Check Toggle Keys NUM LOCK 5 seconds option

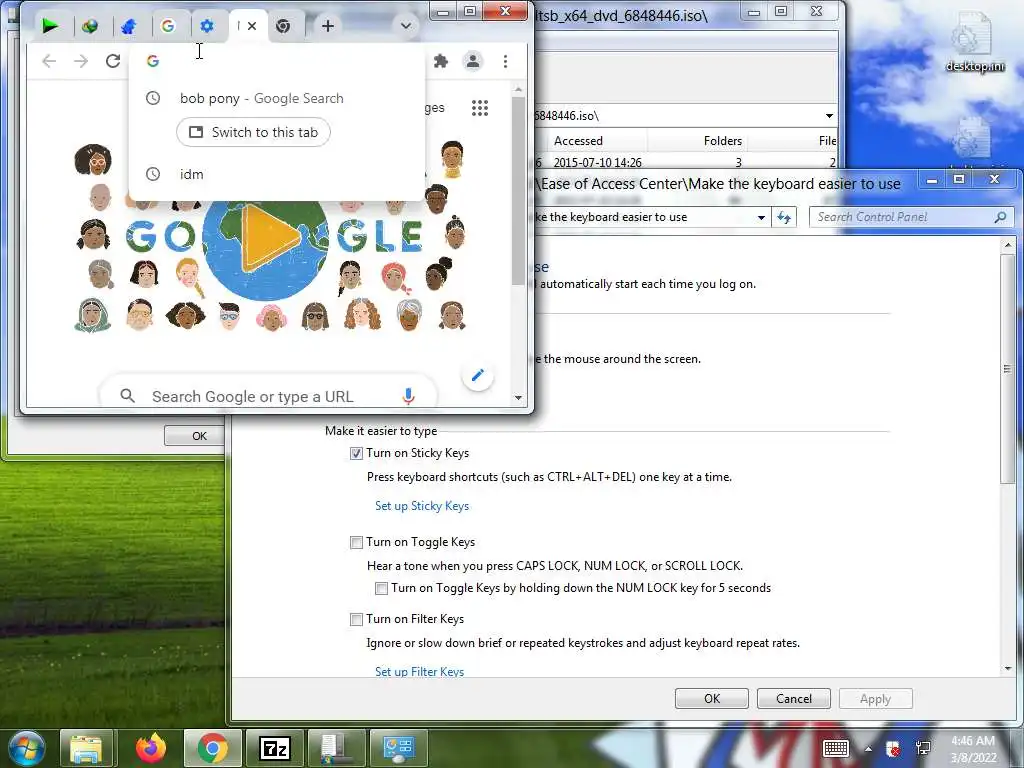click(381, 588)
